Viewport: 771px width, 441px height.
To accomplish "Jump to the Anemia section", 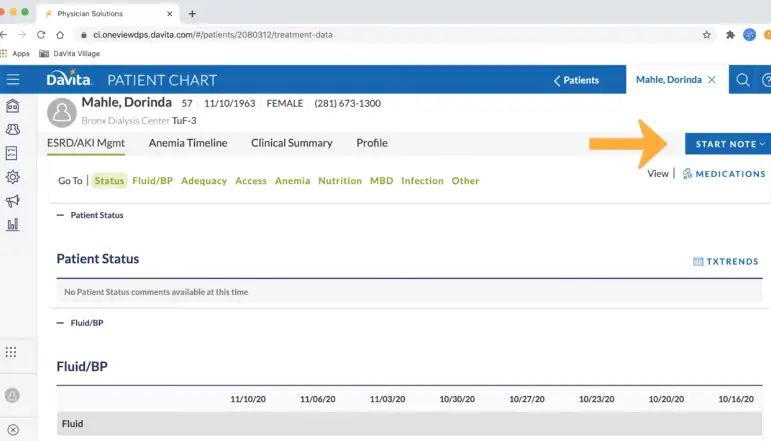I will tap(292, 180).
